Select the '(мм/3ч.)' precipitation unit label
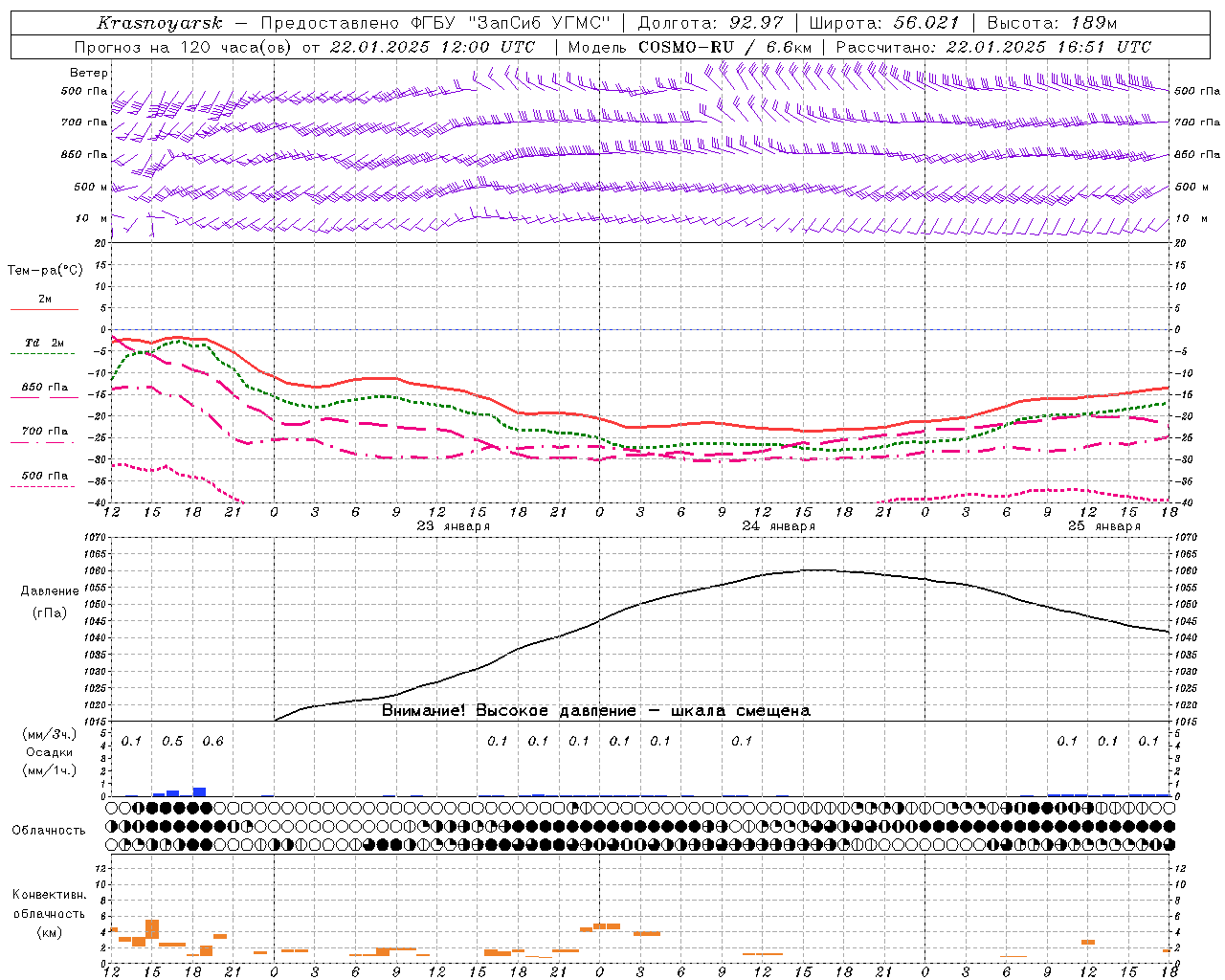Viewport: 1225px width, 980px height. 50,735
